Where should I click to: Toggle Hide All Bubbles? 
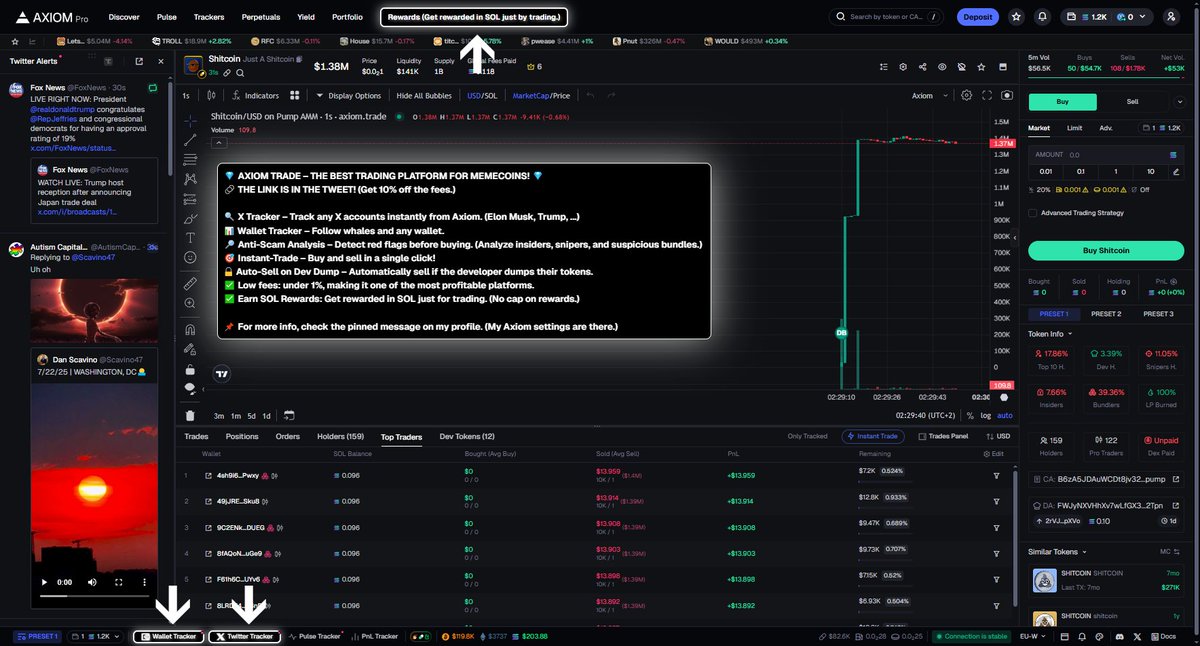point(424,96)
